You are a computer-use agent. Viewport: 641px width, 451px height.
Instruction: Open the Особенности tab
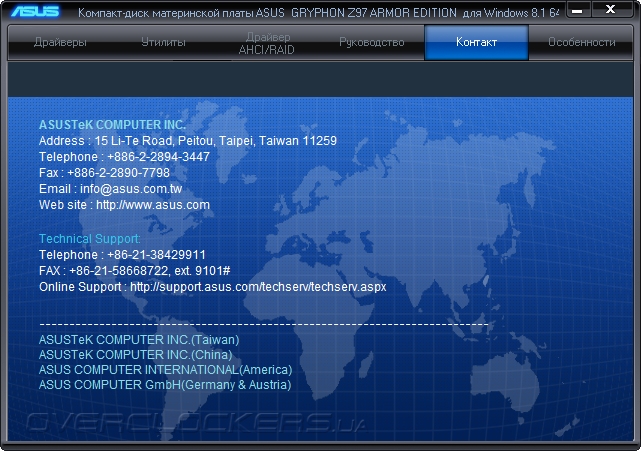pyautogui.click(x=581, y=42)
